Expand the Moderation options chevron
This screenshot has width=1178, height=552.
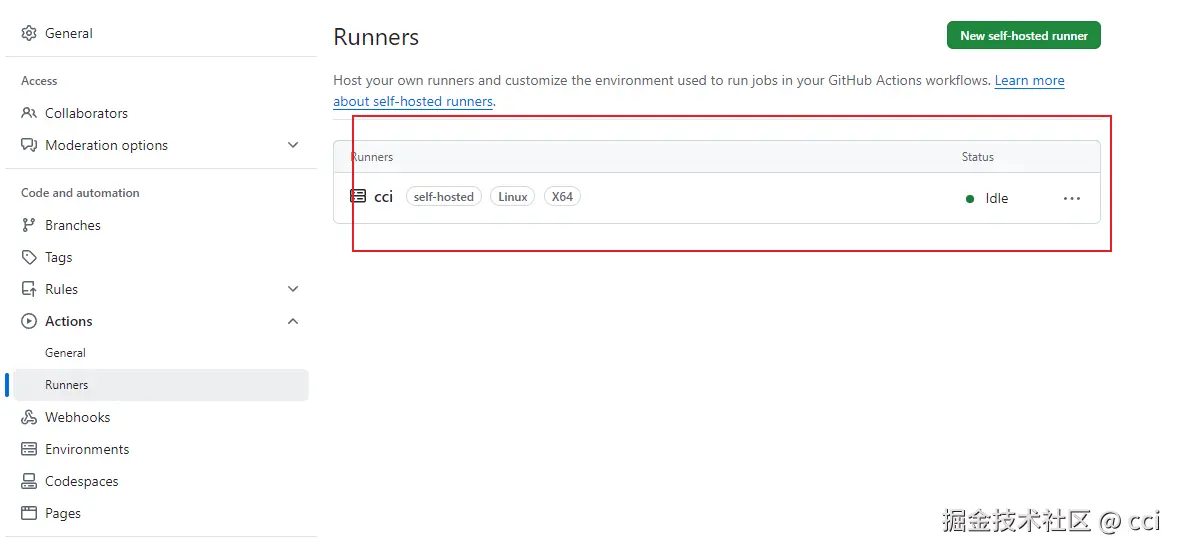click(x=293, y=145)
